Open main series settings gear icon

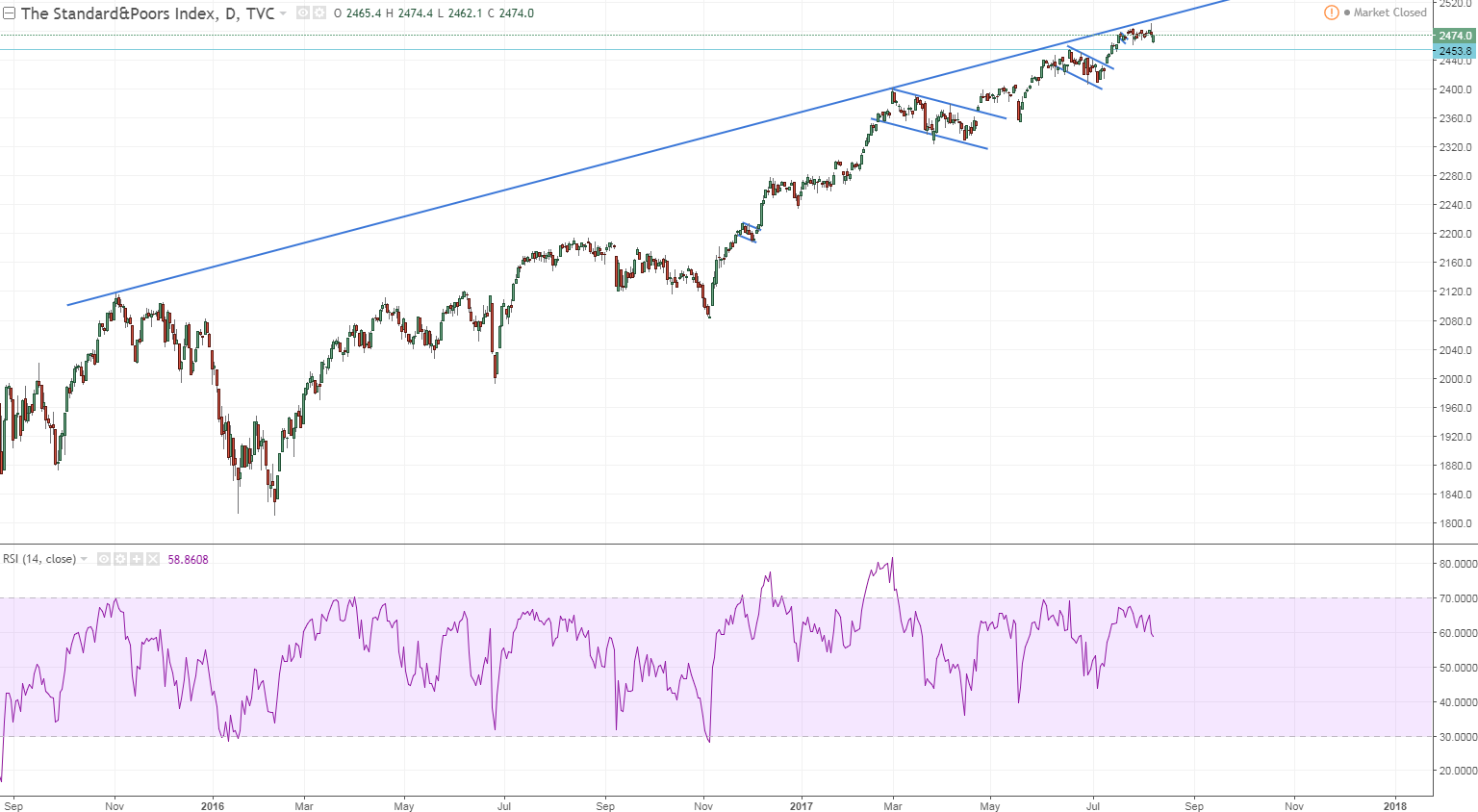click(x=319, y=13)
